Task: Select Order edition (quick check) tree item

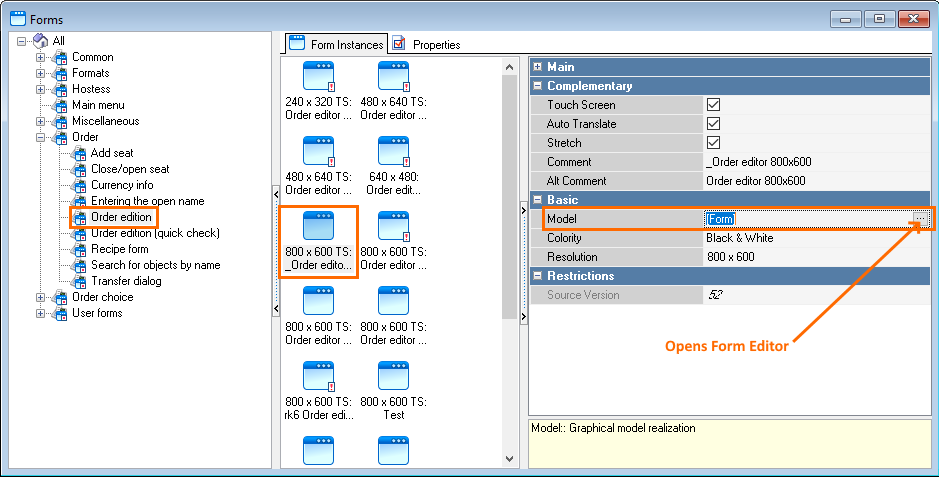Action: (155, 233)
